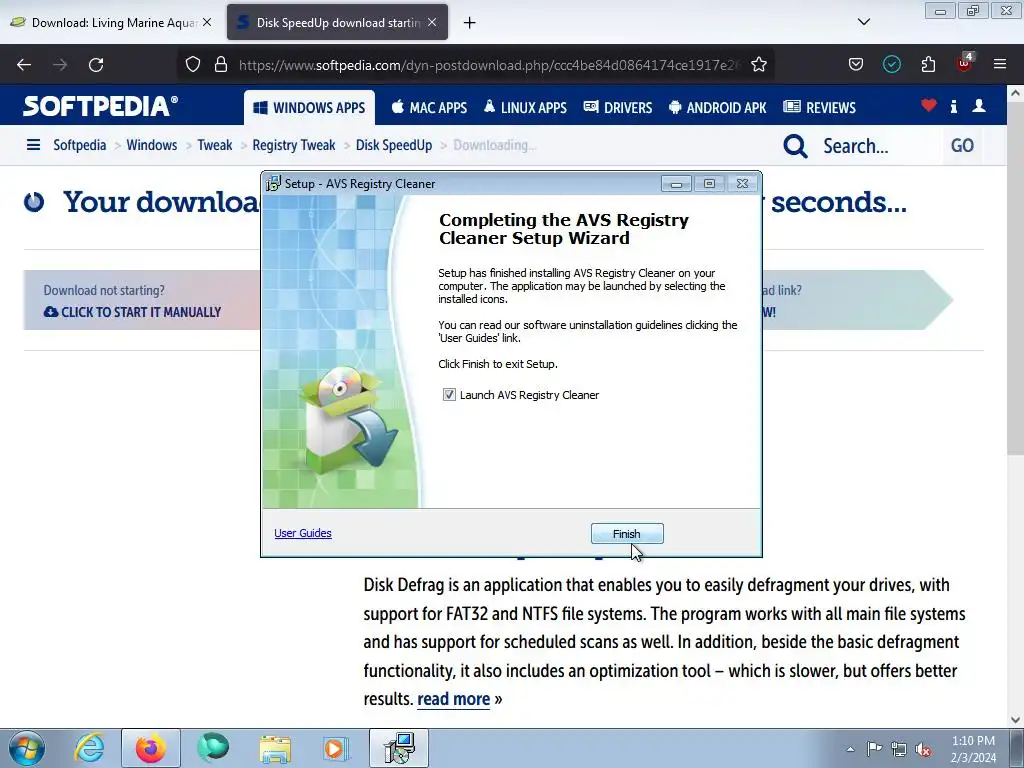Click scrollbar down arrow on page
Image resolution: width=1024 pixels, height=768 pixels.
[1016, 719]
